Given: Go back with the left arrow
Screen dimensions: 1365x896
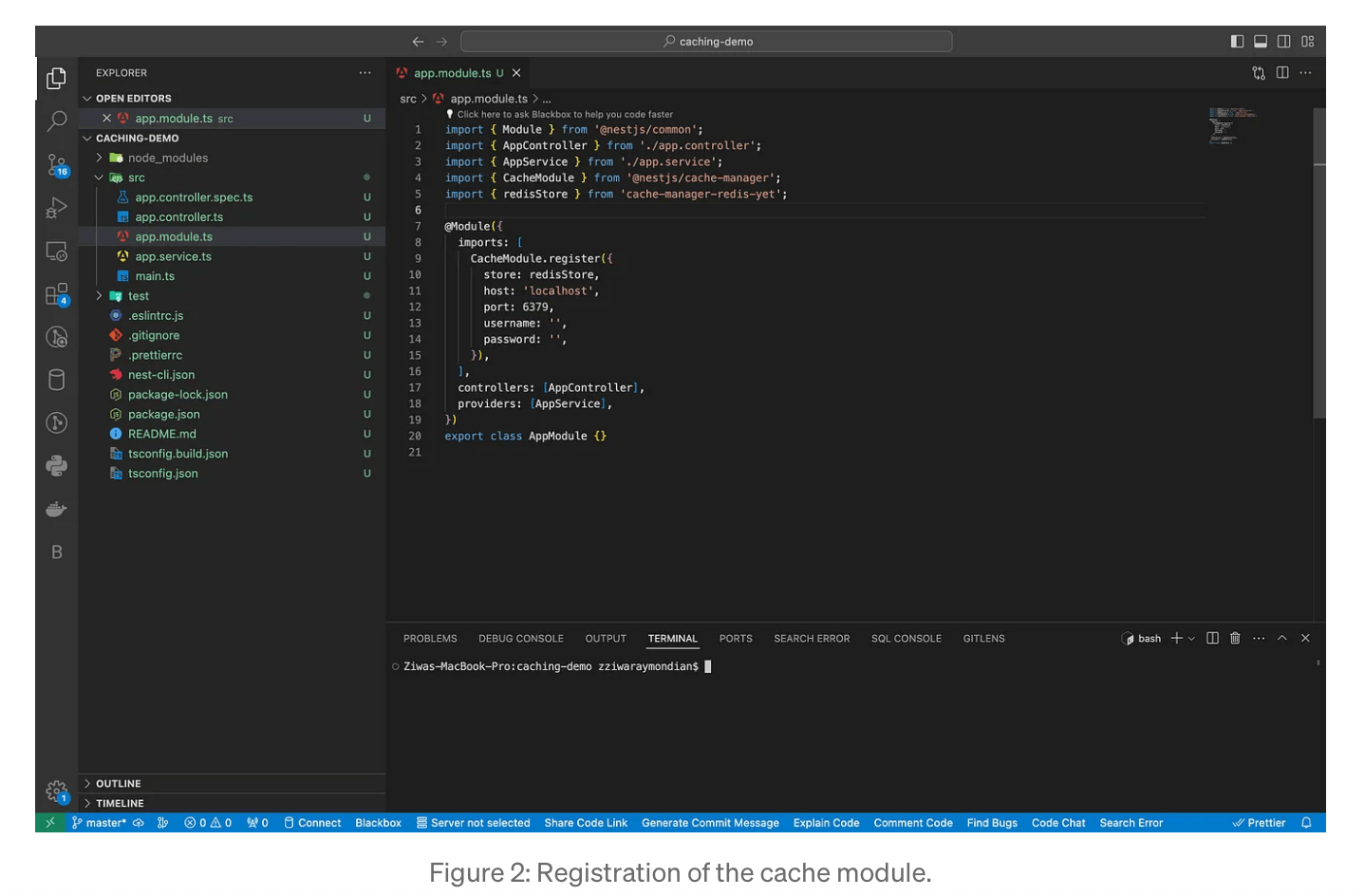Looking at the screenshot, I should pos(418,42).
